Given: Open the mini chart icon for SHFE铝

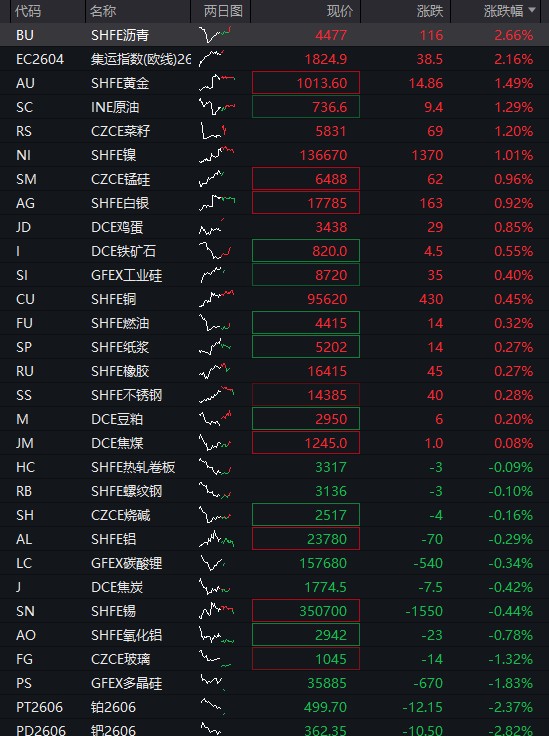Looking at the screenshot, I should (x=216, y=539).
